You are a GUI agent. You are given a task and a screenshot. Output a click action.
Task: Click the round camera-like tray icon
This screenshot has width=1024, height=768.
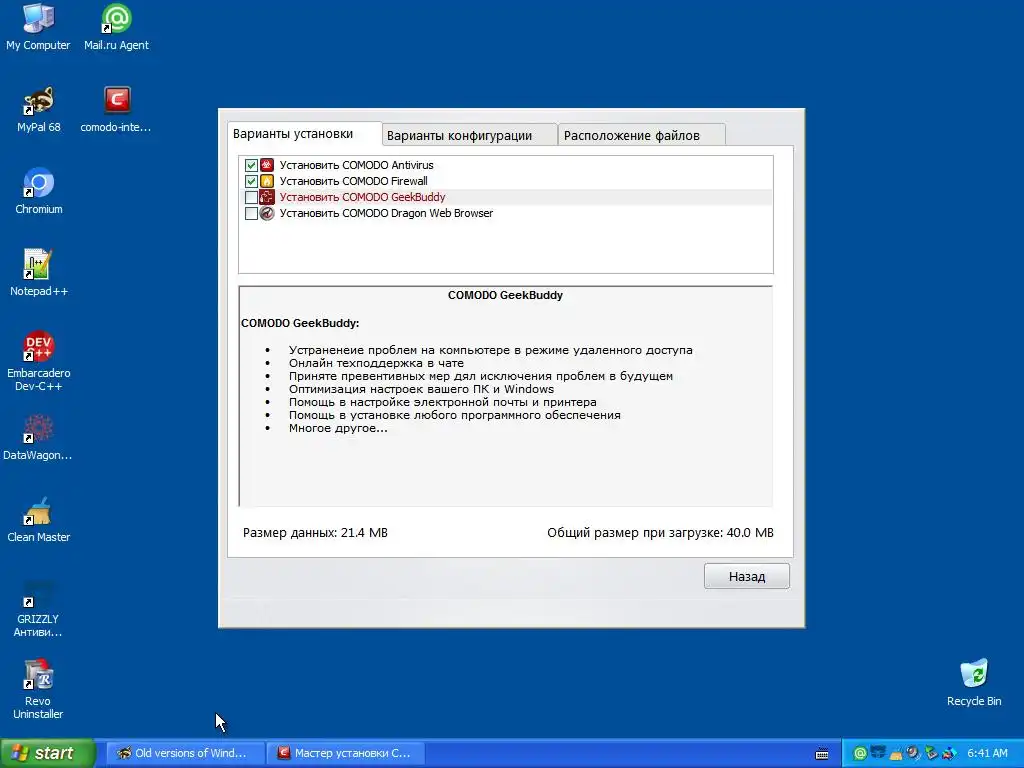[x=914, y=754]
